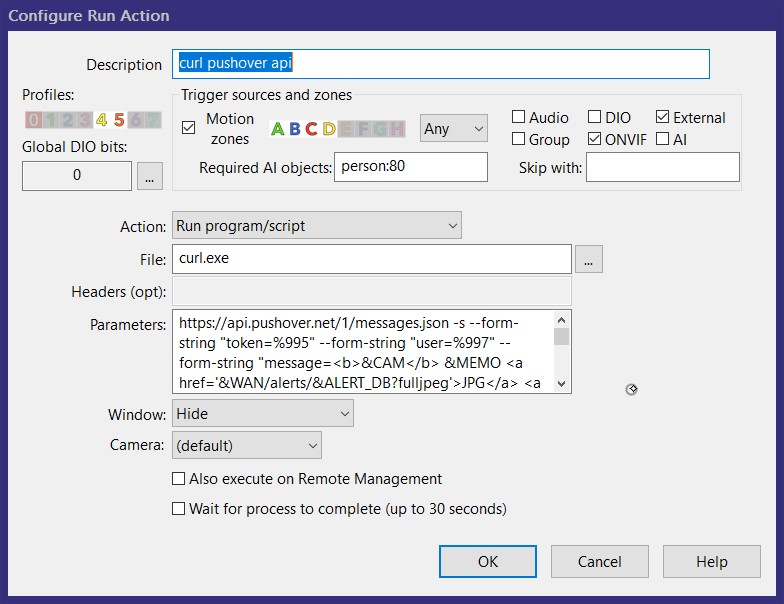Browse for the program file
Image resolution: width=784 pixels, height=604 pixels.
[x=589, y=260]
